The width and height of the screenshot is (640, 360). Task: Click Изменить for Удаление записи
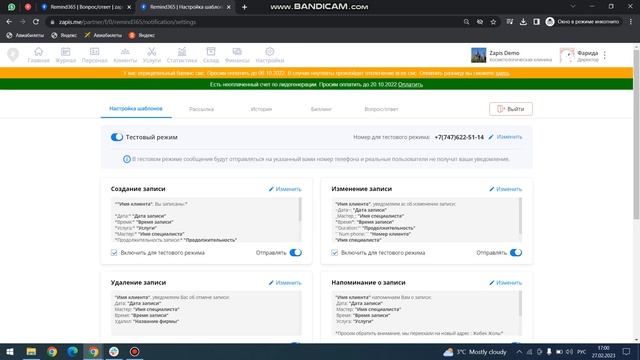pyautogui.click(x=285, y=282)
